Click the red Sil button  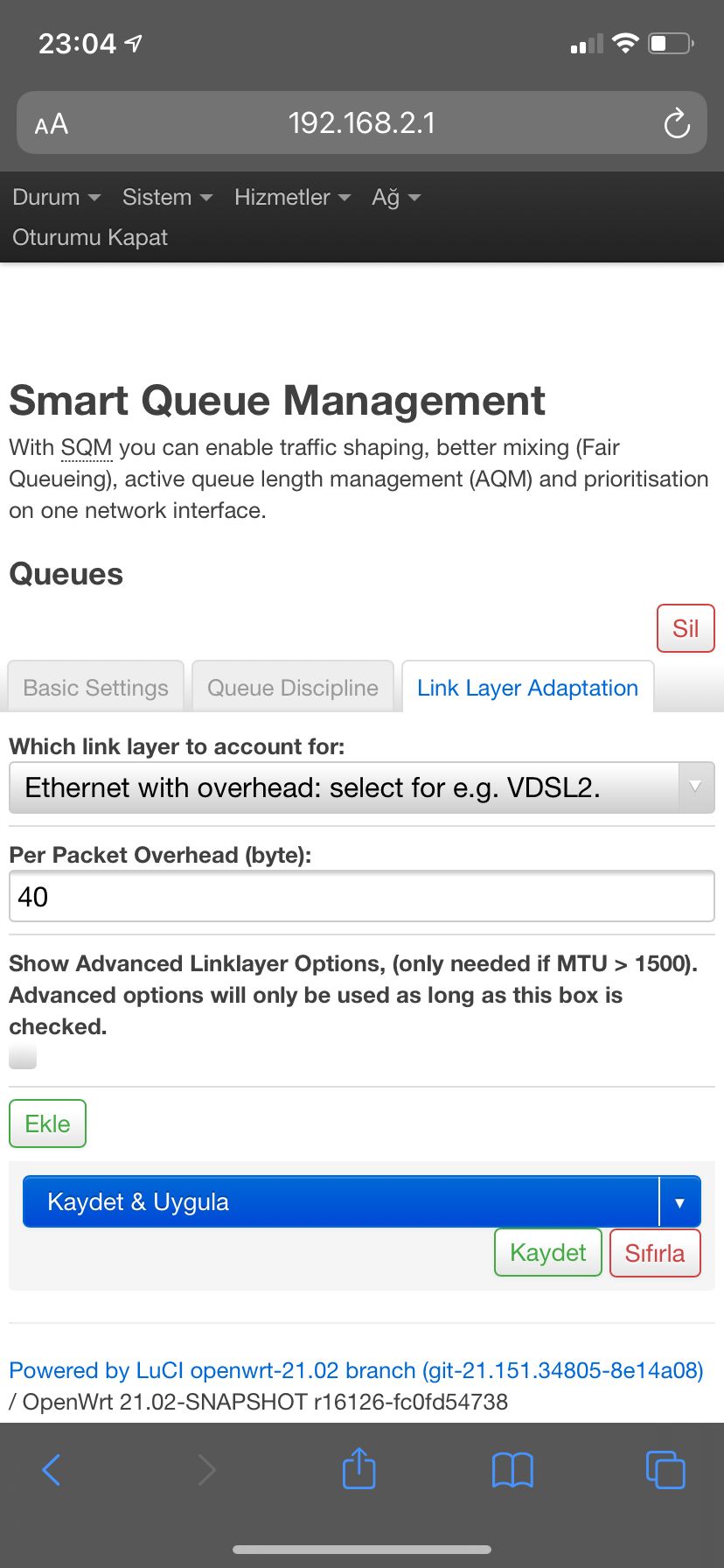tap(686, 628)
